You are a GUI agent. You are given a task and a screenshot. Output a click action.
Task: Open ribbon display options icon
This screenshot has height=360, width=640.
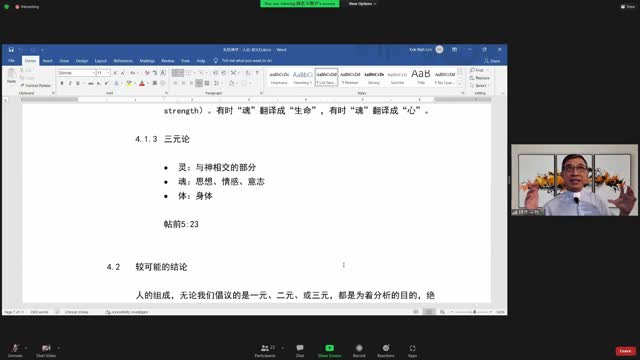pos(454,50)
